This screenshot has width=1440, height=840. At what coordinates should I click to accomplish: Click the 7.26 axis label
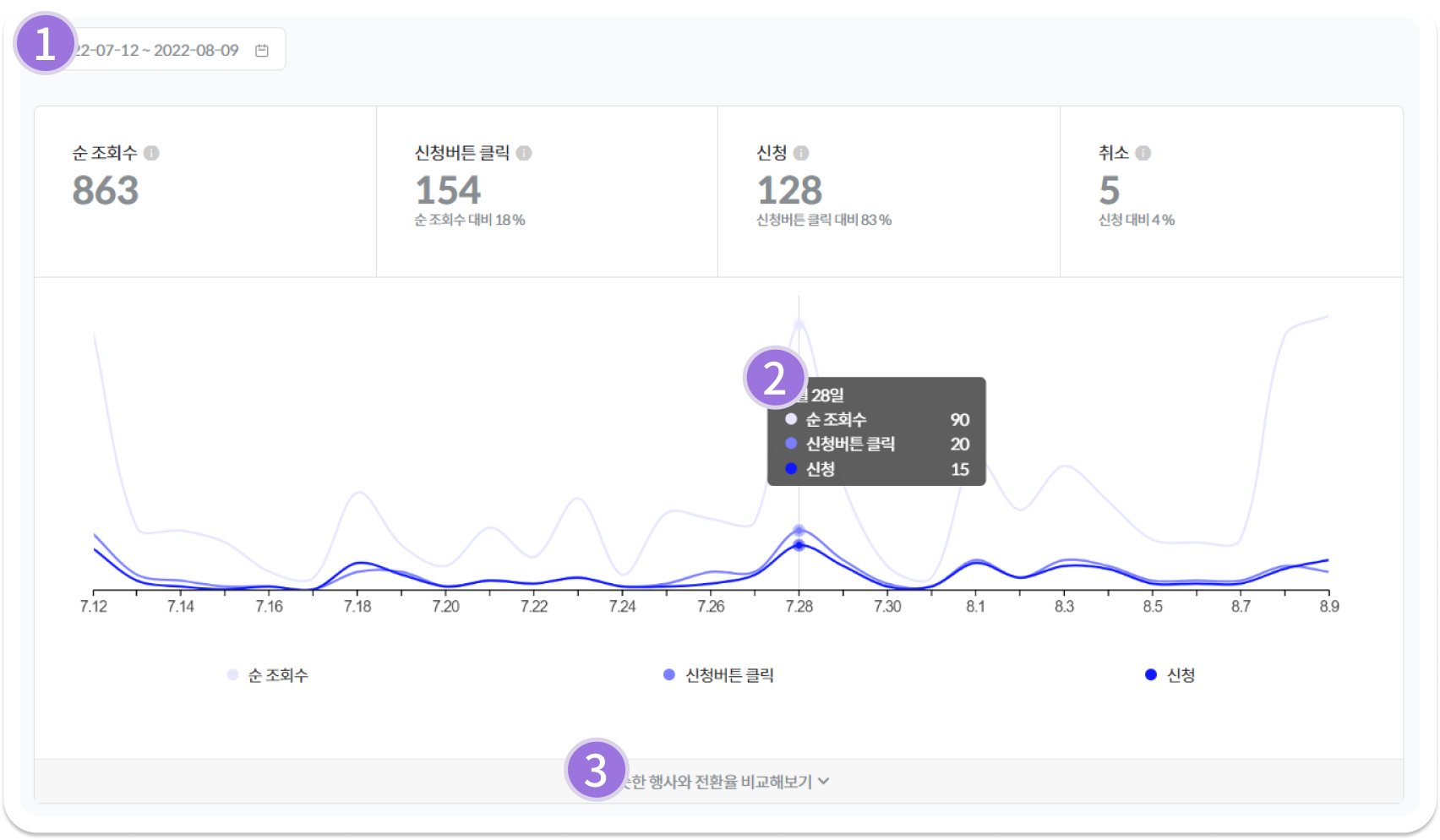pos(711,606)
